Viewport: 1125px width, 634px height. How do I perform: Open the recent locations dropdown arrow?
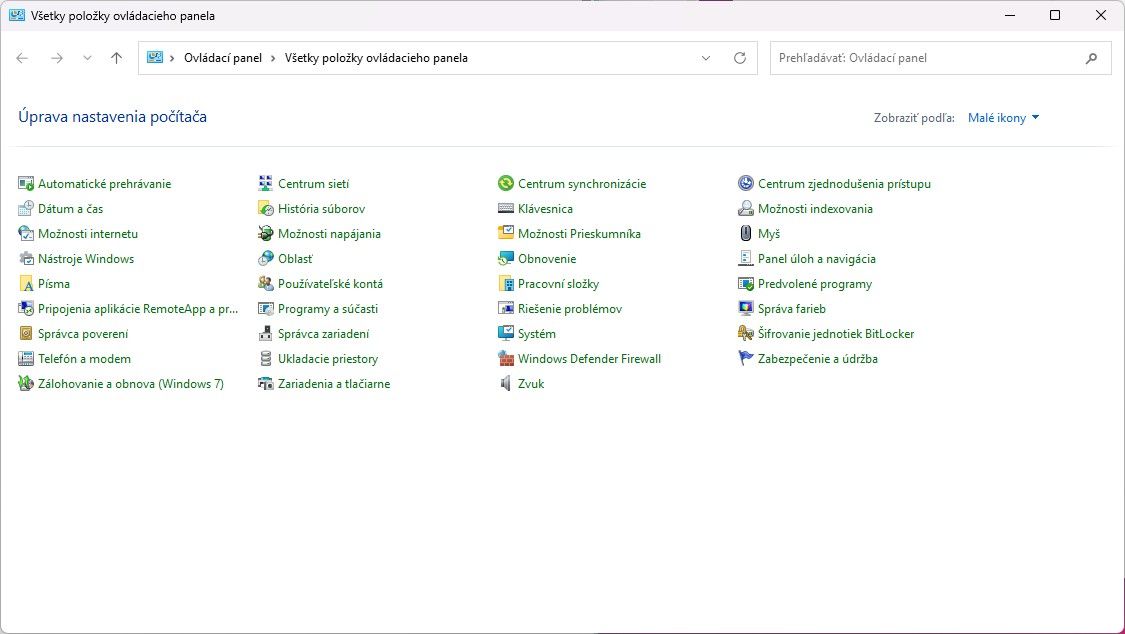pos(87,58)
